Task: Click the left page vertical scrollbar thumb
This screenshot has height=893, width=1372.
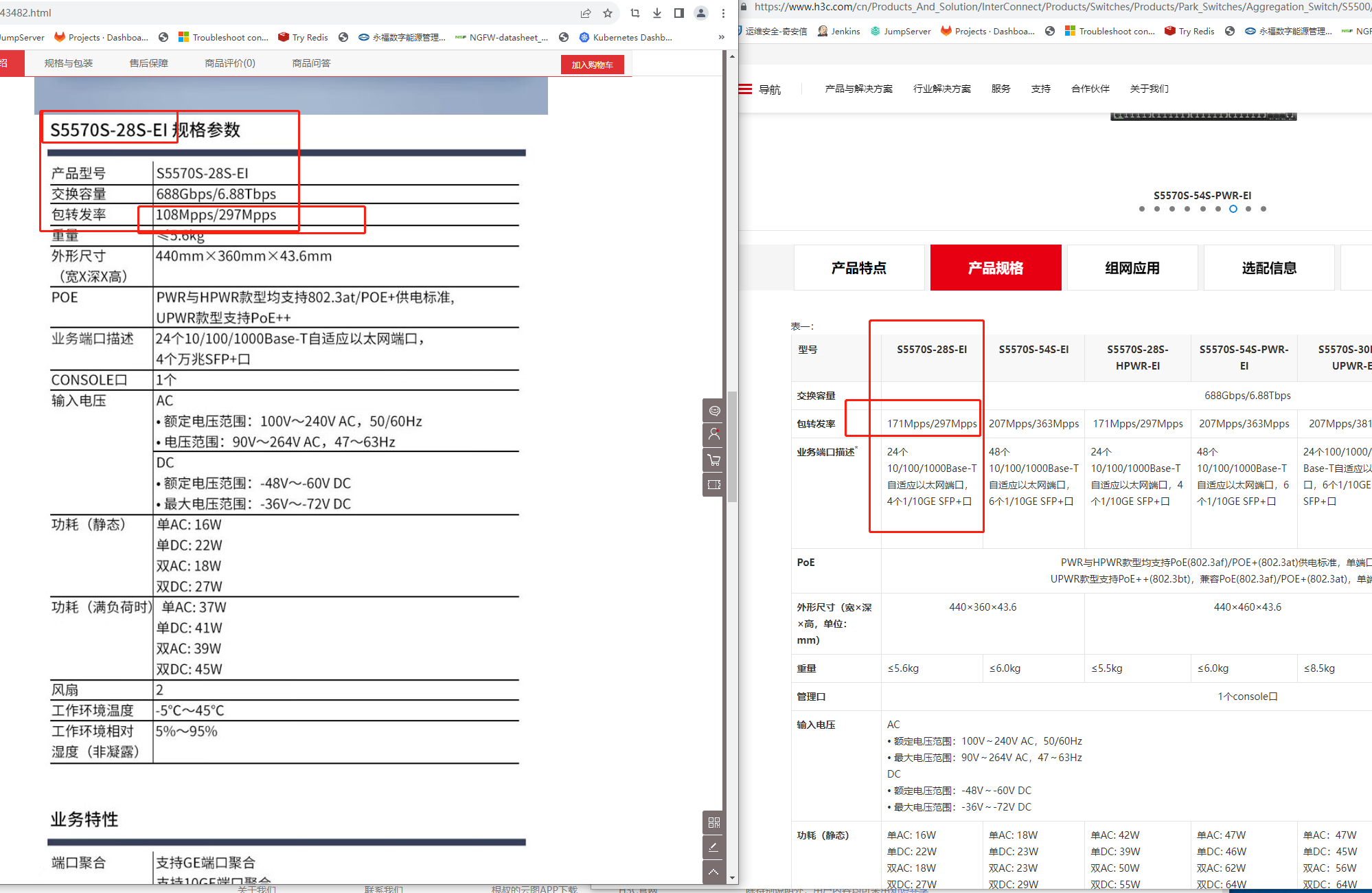Action: (732, 447)
